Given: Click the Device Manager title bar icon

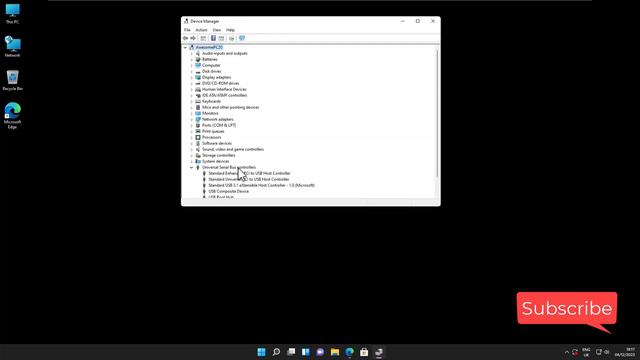Looking at the screenshot, I should (186, 21).
